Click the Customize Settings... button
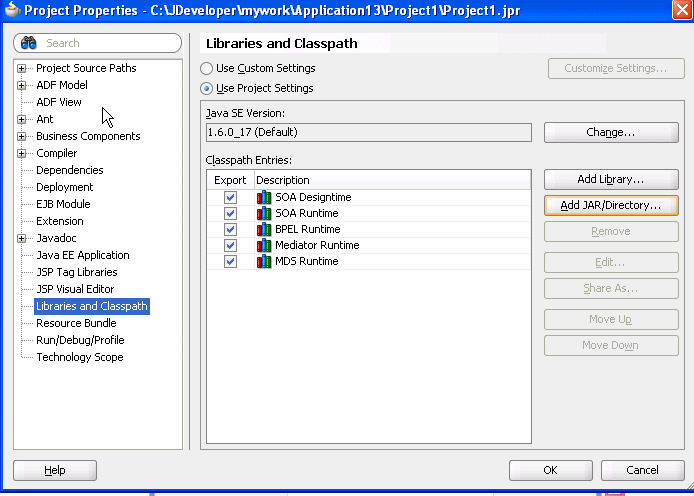 tap(616, 69)
